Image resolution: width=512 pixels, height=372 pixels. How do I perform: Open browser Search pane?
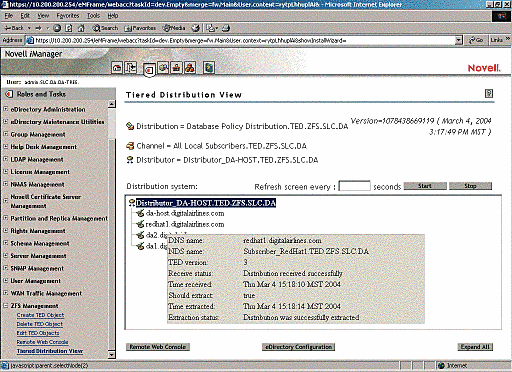click(105, 28)
